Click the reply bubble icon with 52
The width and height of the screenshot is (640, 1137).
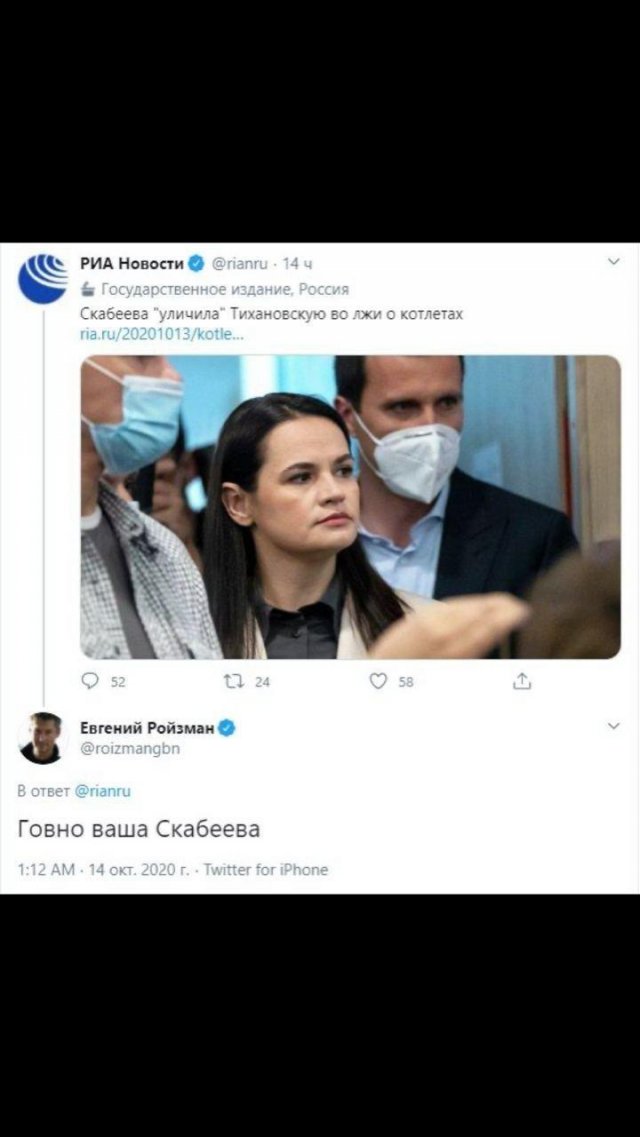[90, 681]
